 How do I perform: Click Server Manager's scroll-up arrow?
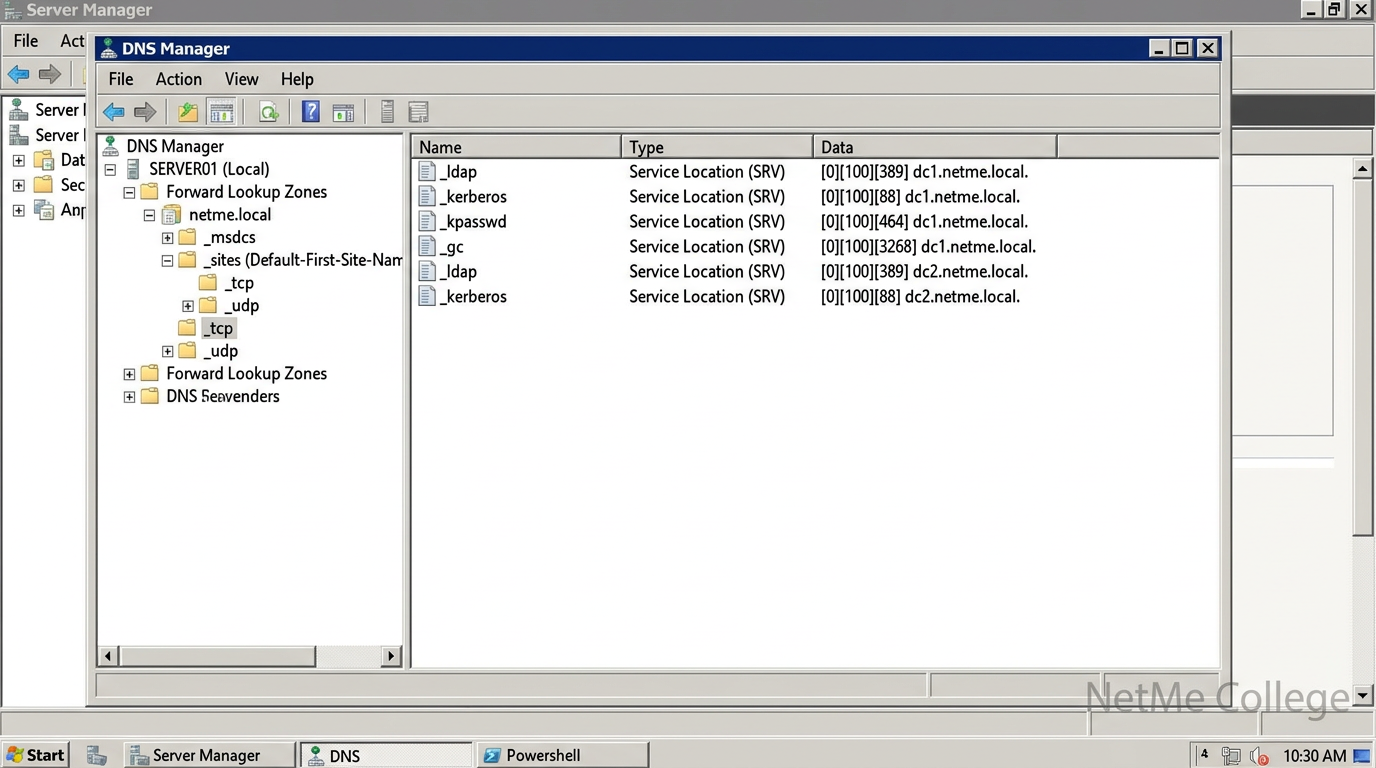[x=1362, y=169]
